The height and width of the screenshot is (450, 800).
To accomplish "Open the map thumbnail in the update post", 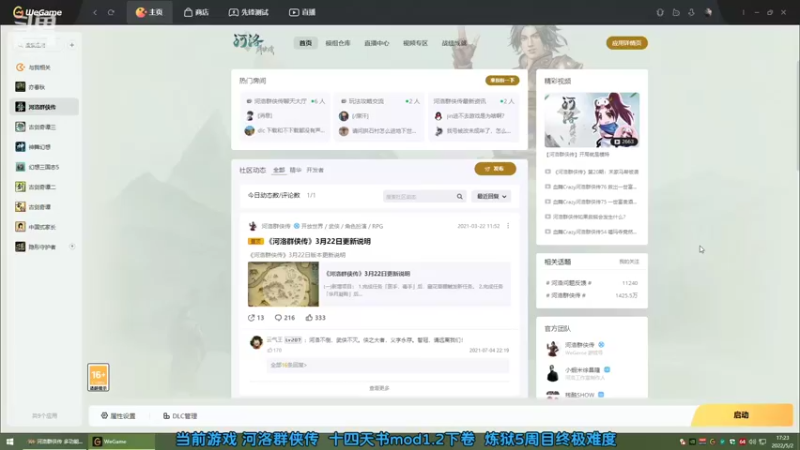I will (283, 284).
